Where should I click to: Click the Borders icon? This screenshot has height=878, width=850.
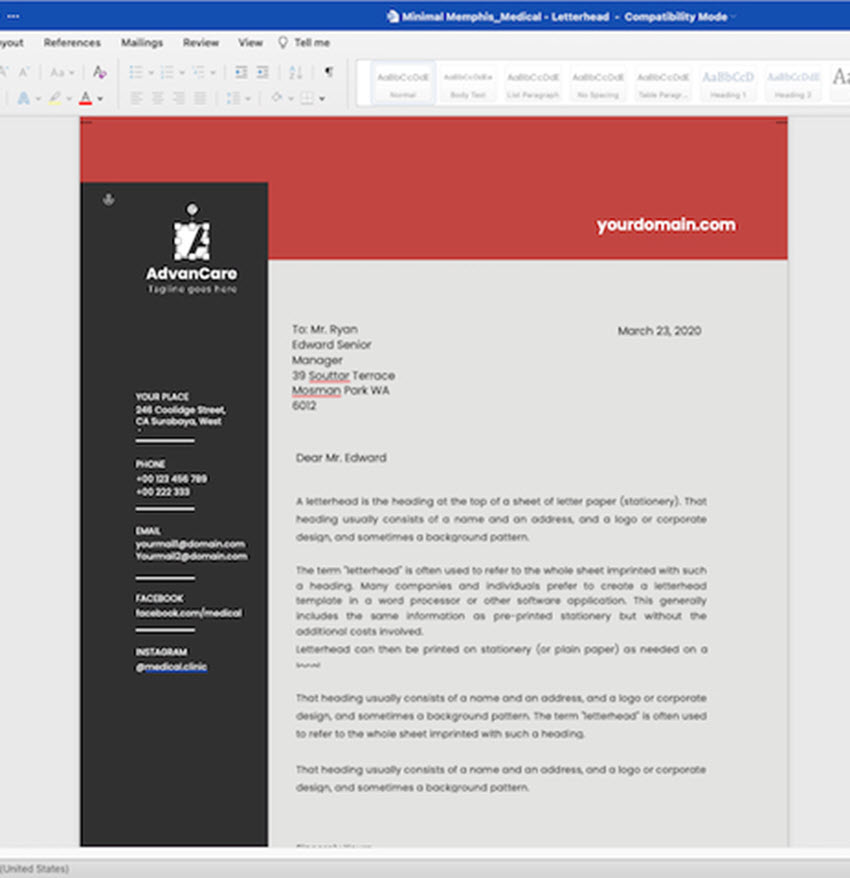coord(307,99)
